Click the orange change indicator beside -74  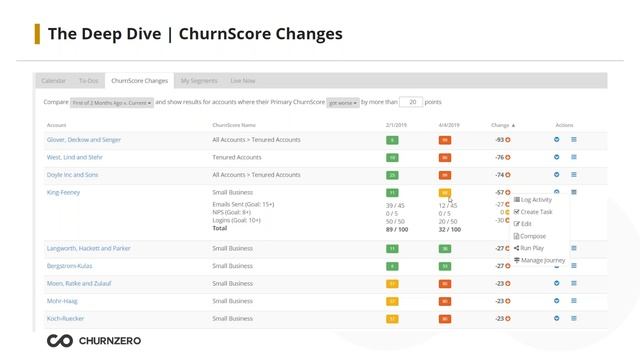point(508,175)
